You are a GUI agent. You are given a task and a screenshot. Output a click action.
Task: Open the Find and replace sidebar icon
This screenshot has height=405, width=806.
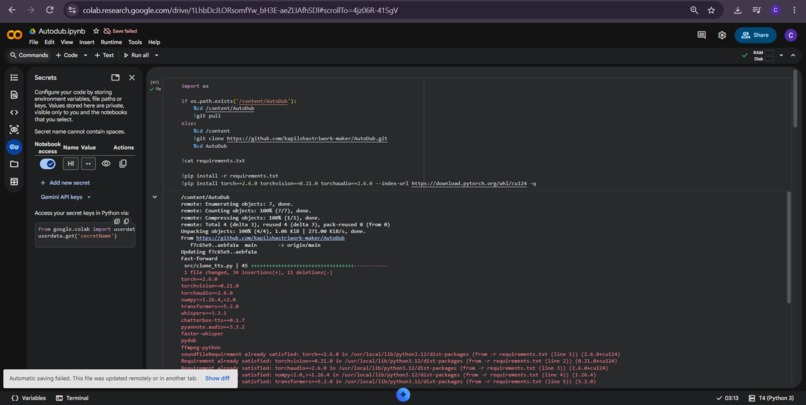tap(14, 95)
